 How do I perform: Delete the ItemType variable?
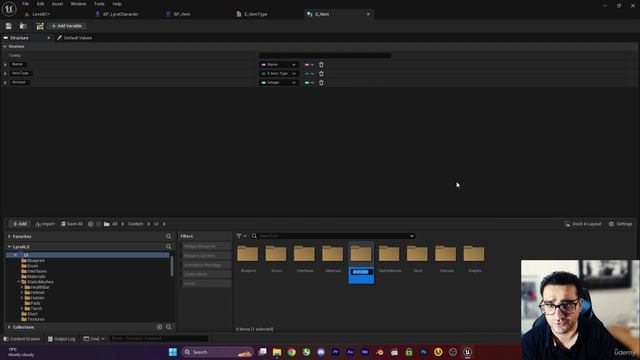click(x=321, y=73)
